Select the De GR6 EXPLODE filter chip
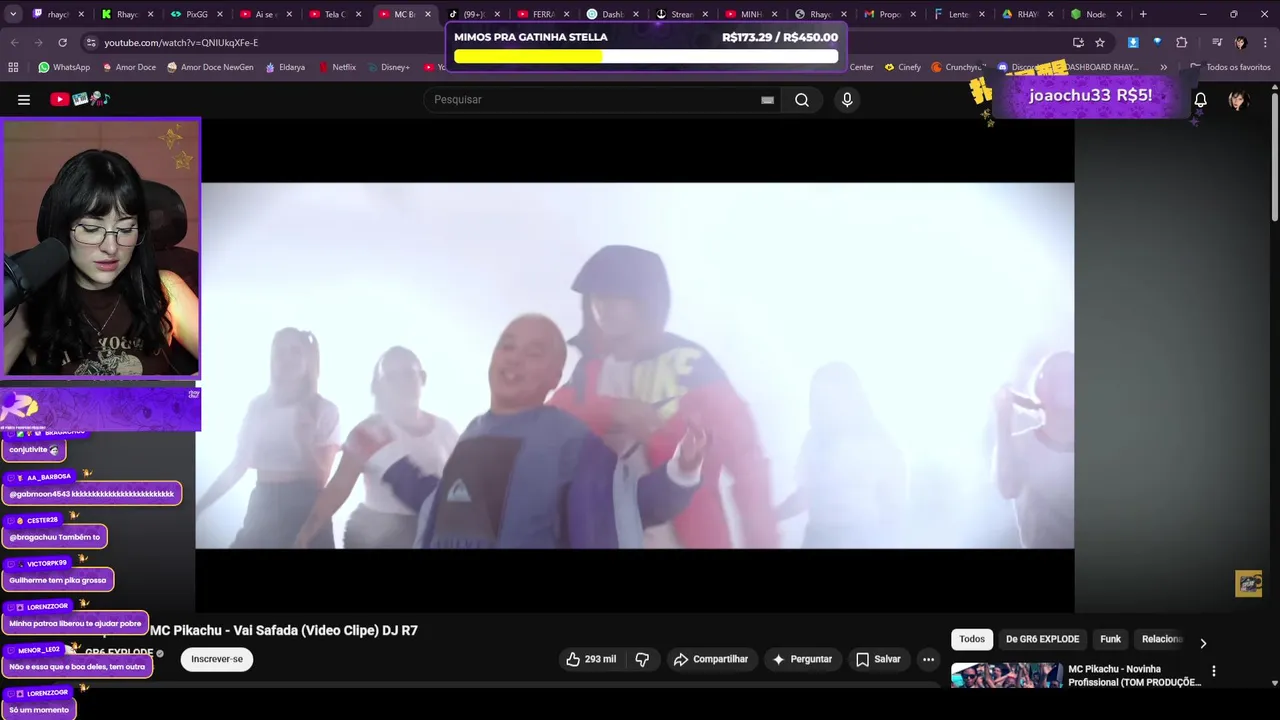This screenshot has width=1280, height=720. click(x=1042, y=639)
